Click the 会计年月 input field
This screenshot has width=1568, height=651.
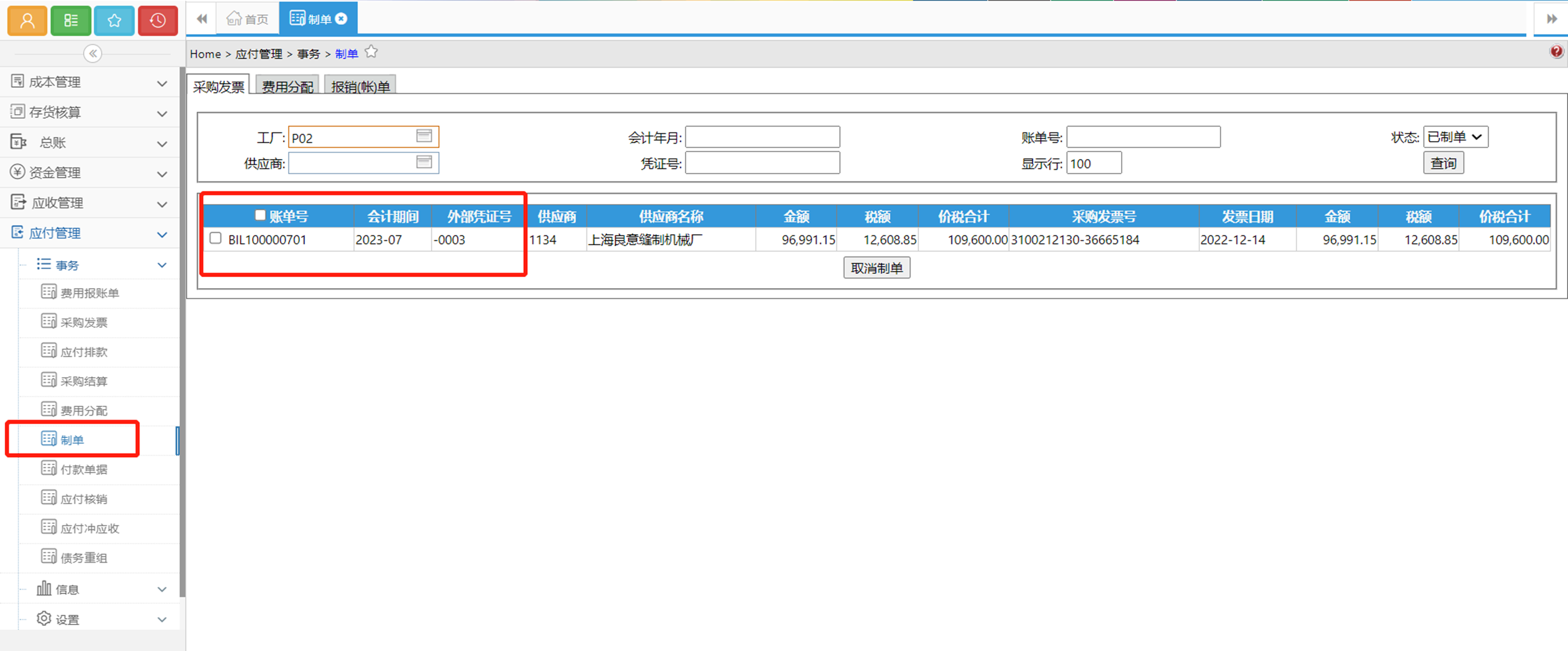coord(762,136)
